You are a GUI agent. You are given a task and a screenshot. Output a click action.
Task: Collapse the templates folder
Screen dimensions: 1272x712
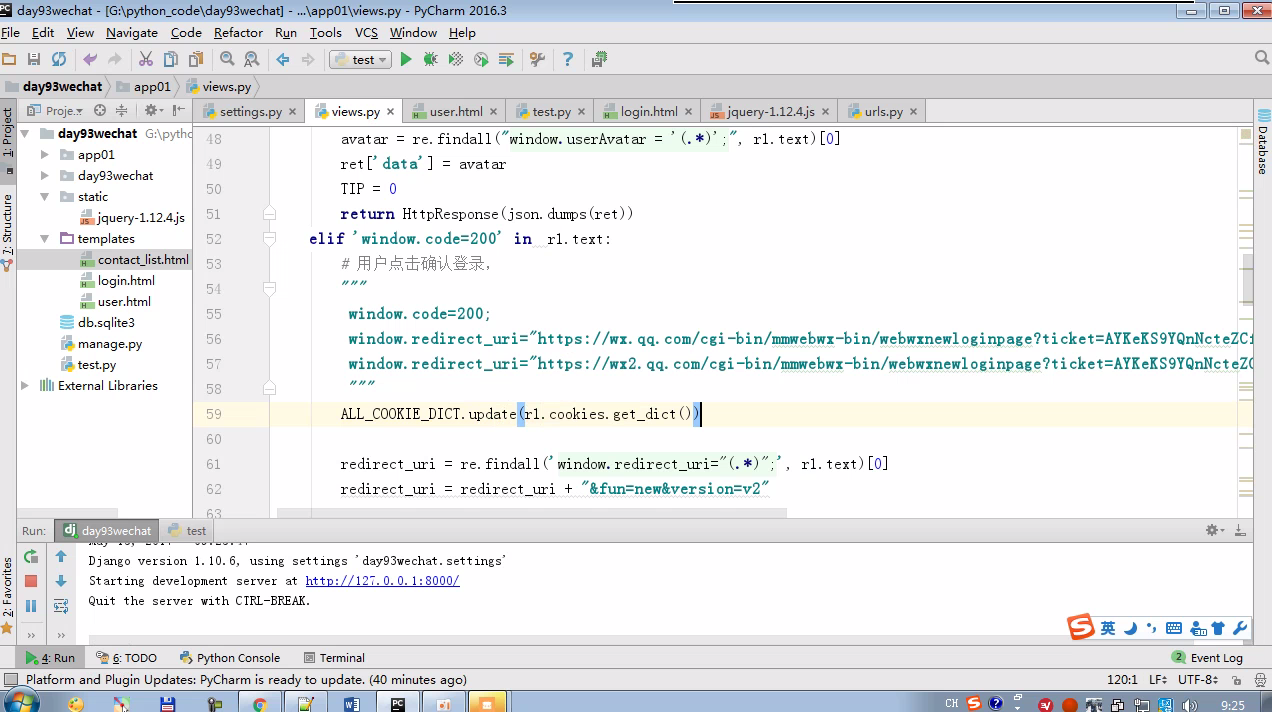[45, 239]
